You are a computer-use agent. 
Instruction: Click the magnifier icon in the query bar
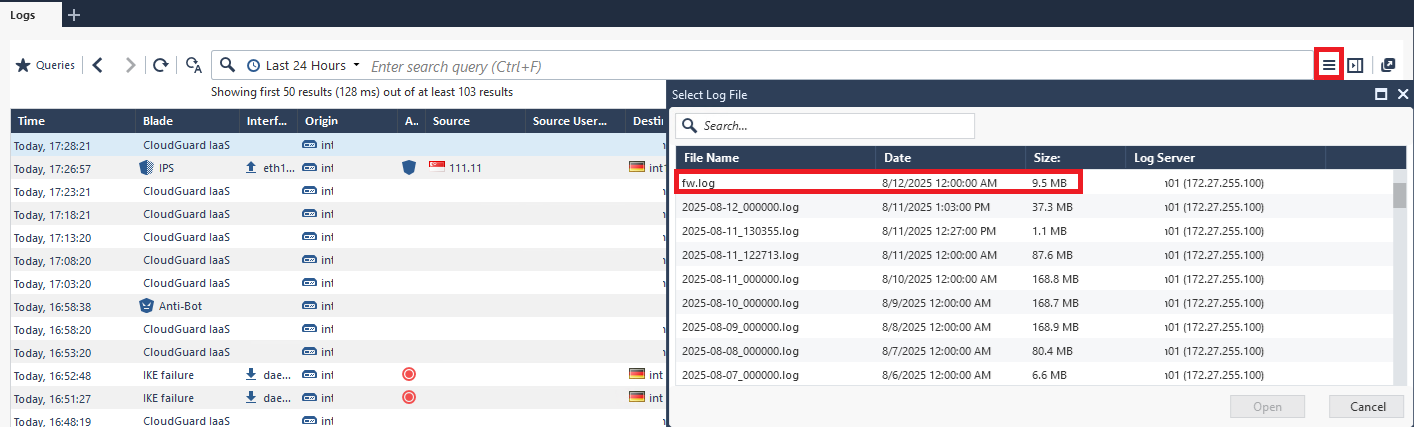click(228, 65)
